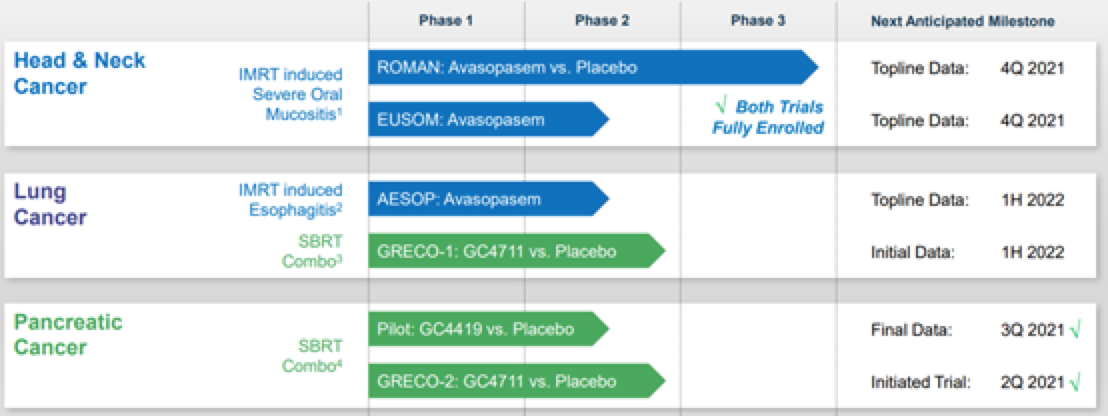This screenshot has width=1108, height=416.
Task: Click the green checkmark beside 3Q 2021
Action: [x=1075, y=329]
